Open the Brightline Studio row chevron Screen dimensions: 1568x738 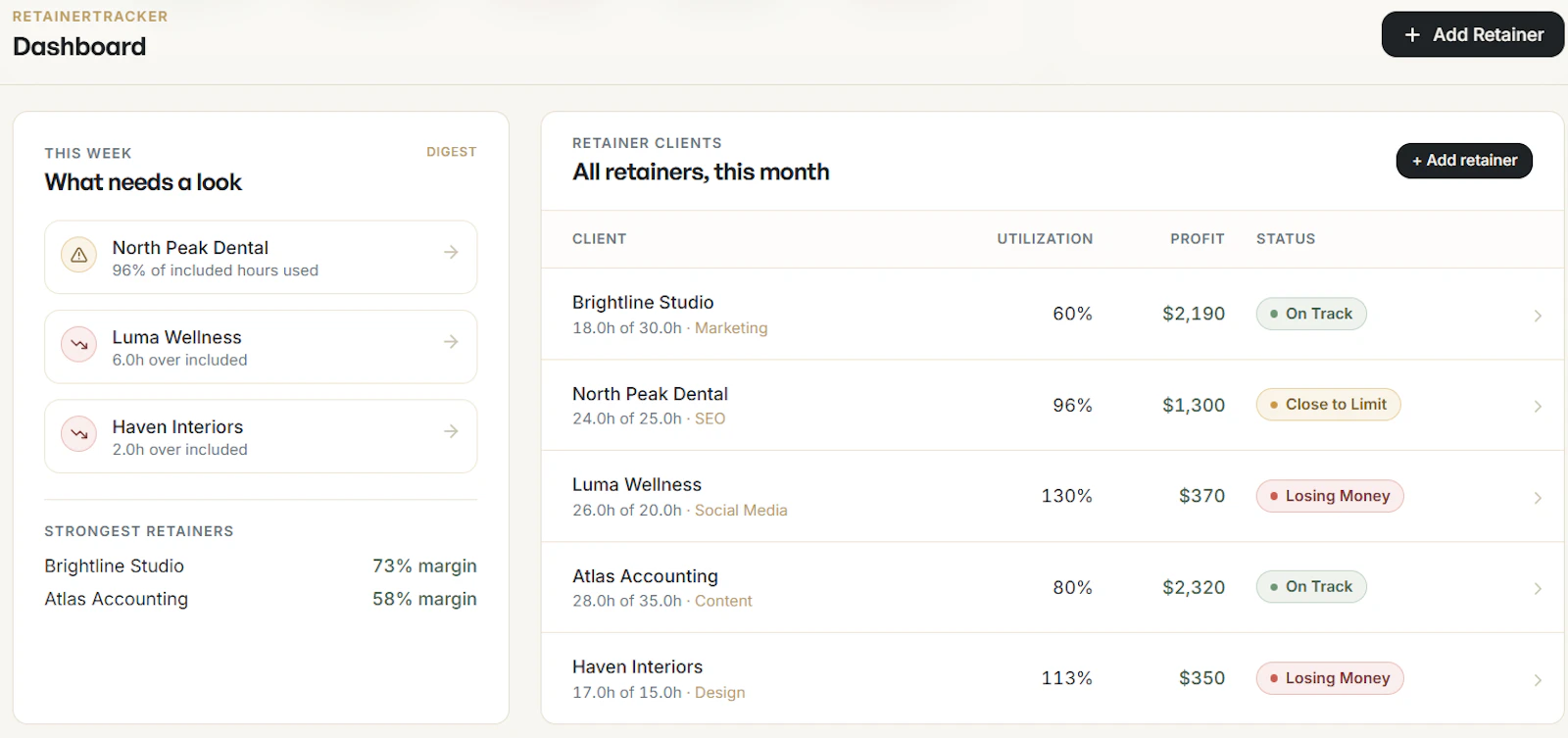pos(1538,316)
